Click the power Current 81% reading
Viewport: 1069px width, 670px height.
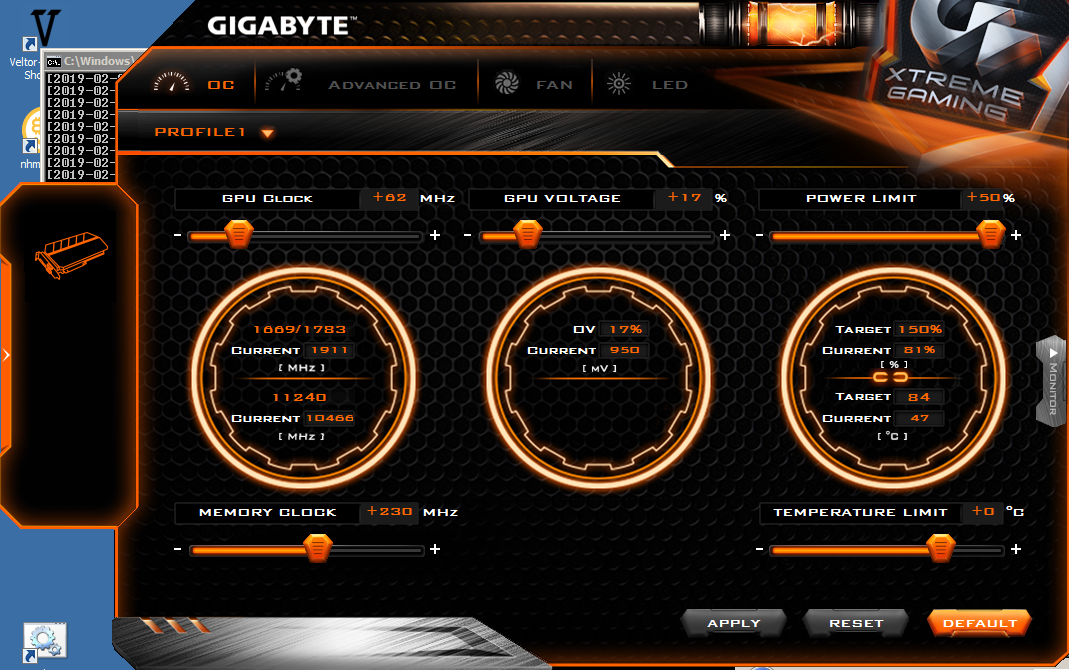tap(920, 350)
